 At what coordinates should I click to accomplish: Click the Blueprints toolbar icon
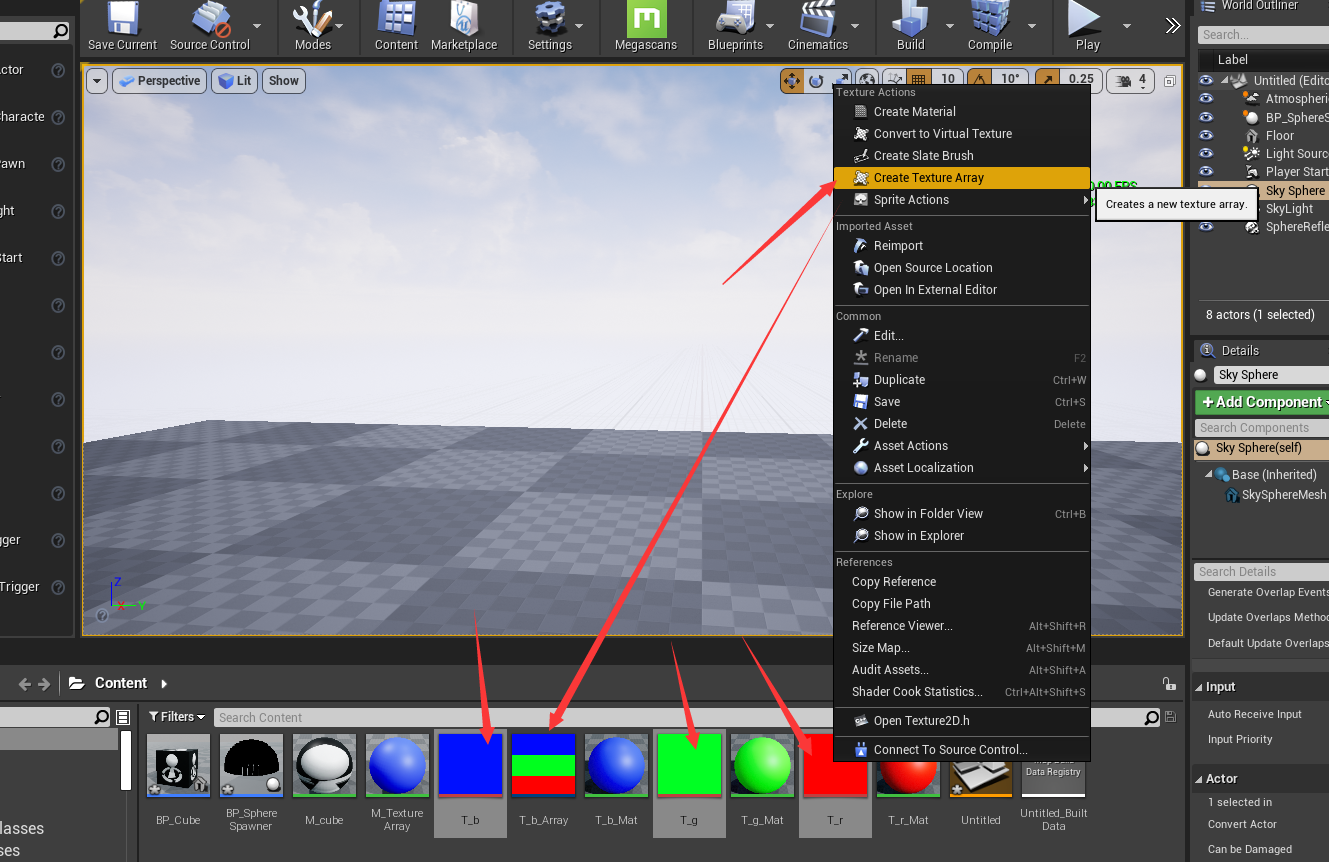tap(735, 26)
